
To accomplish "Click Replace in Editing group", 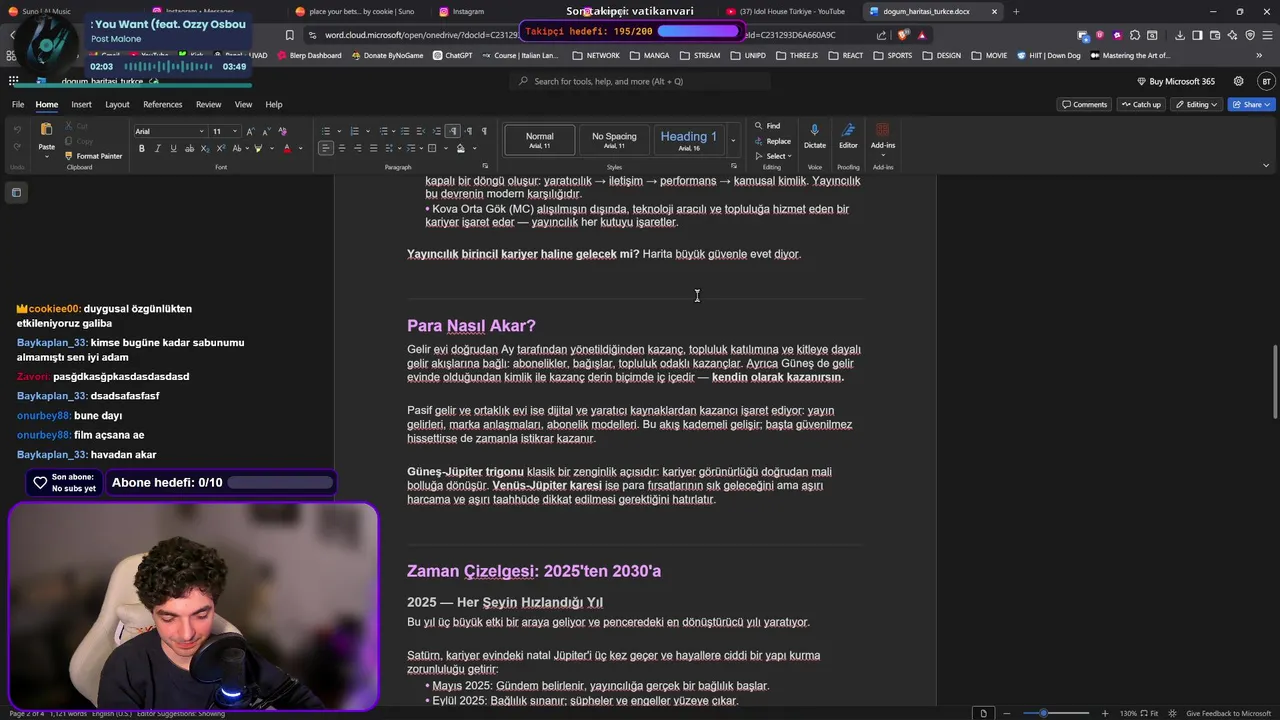I will 772,141.
